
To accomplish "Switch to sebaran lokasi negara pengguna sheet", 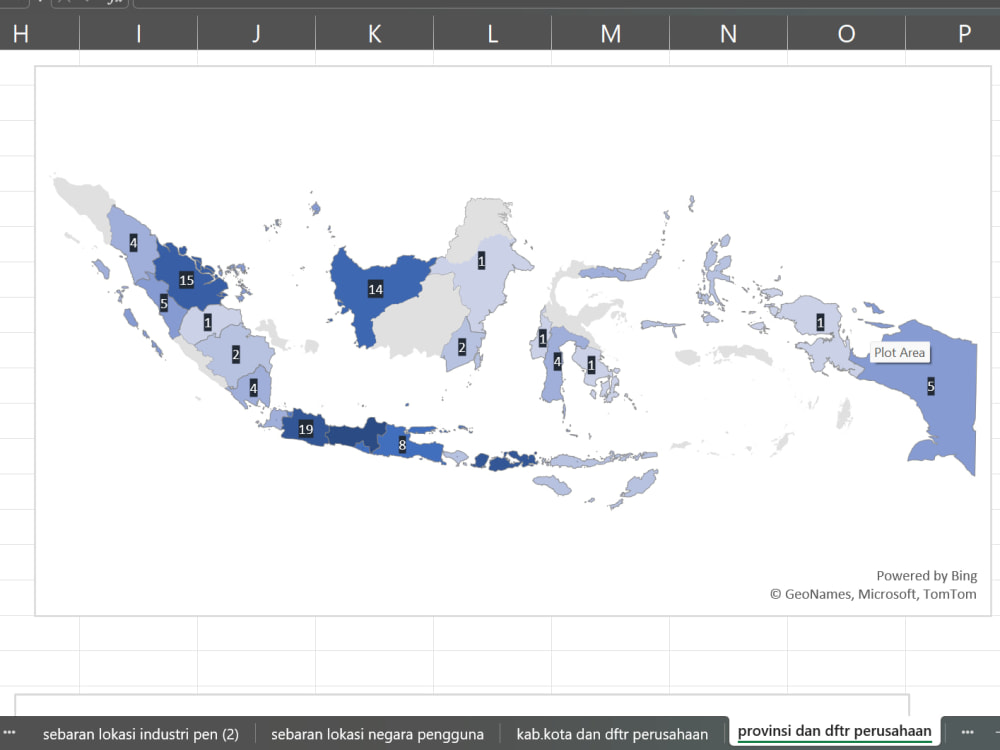I will 377,734.
